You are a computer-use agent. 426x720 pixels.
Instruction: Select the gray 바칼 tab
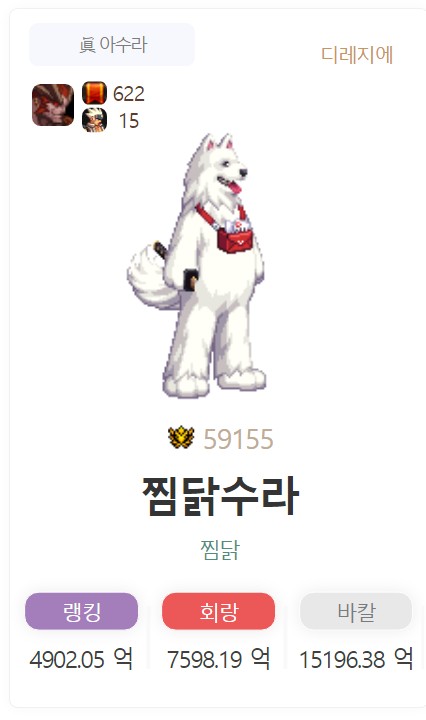coord(356,611)
